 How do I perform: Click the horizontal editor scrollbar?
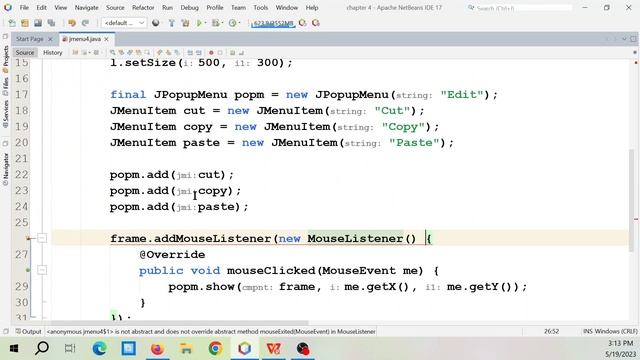[180, 323]
